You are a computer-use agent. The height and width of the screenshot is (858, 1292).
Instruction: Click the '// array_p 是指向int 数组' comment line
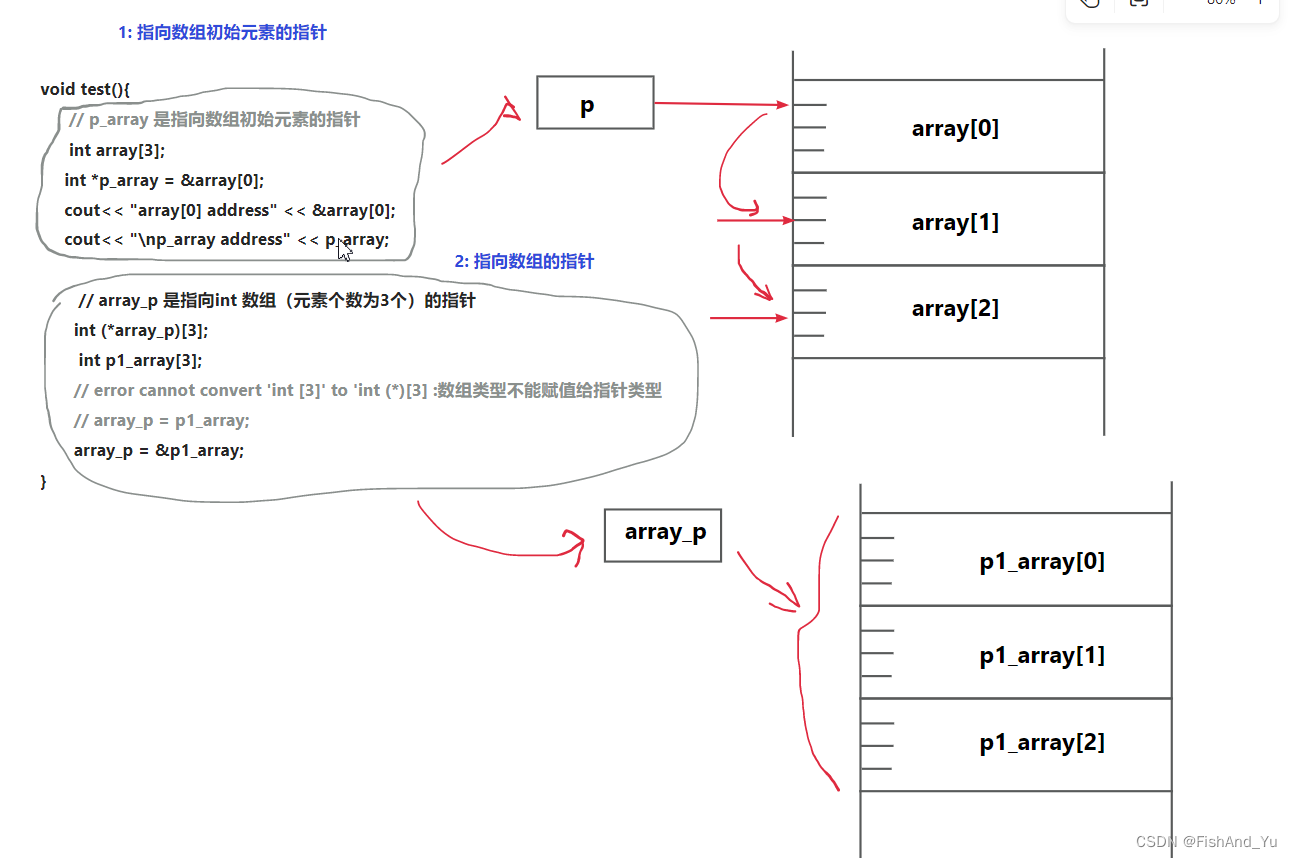click(x=277, y=300)
